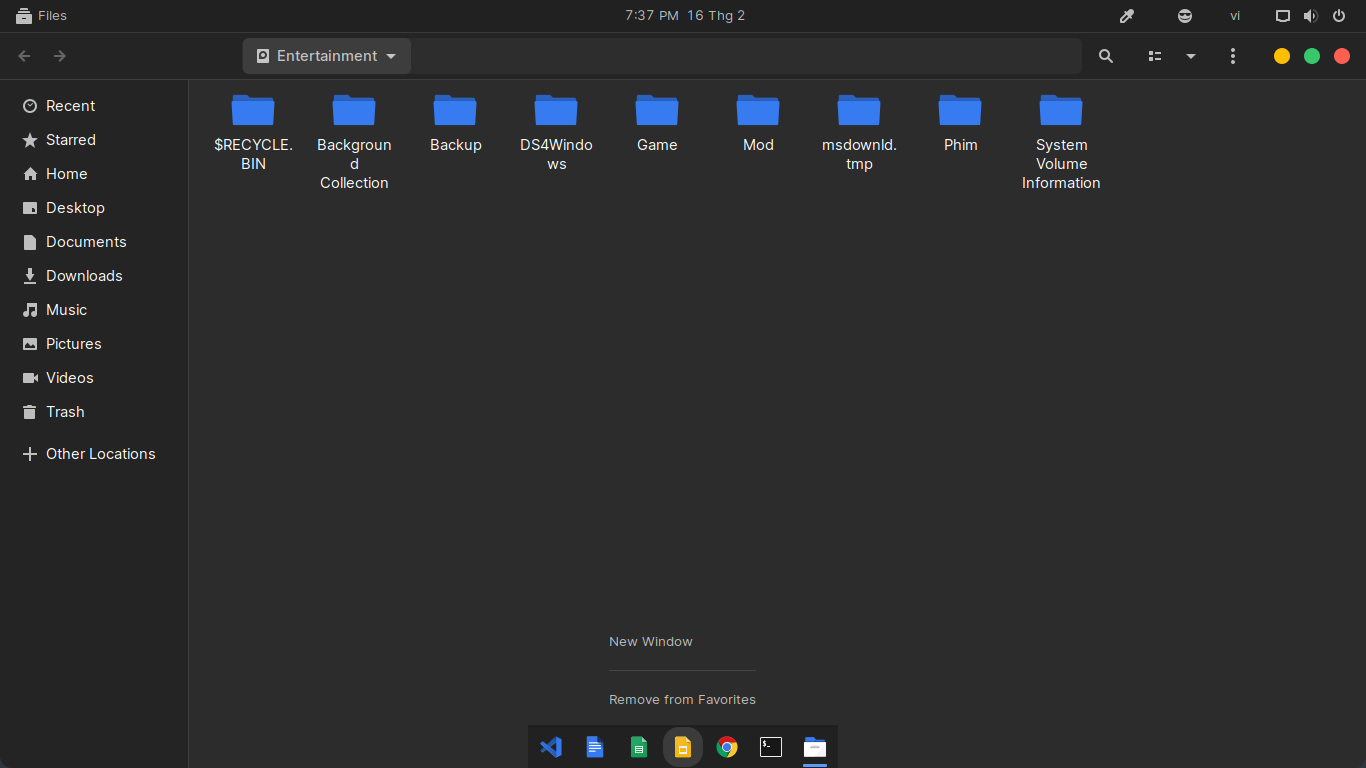
Task: Launch Google Chrome from dock
Action: (x=727, y=747)
